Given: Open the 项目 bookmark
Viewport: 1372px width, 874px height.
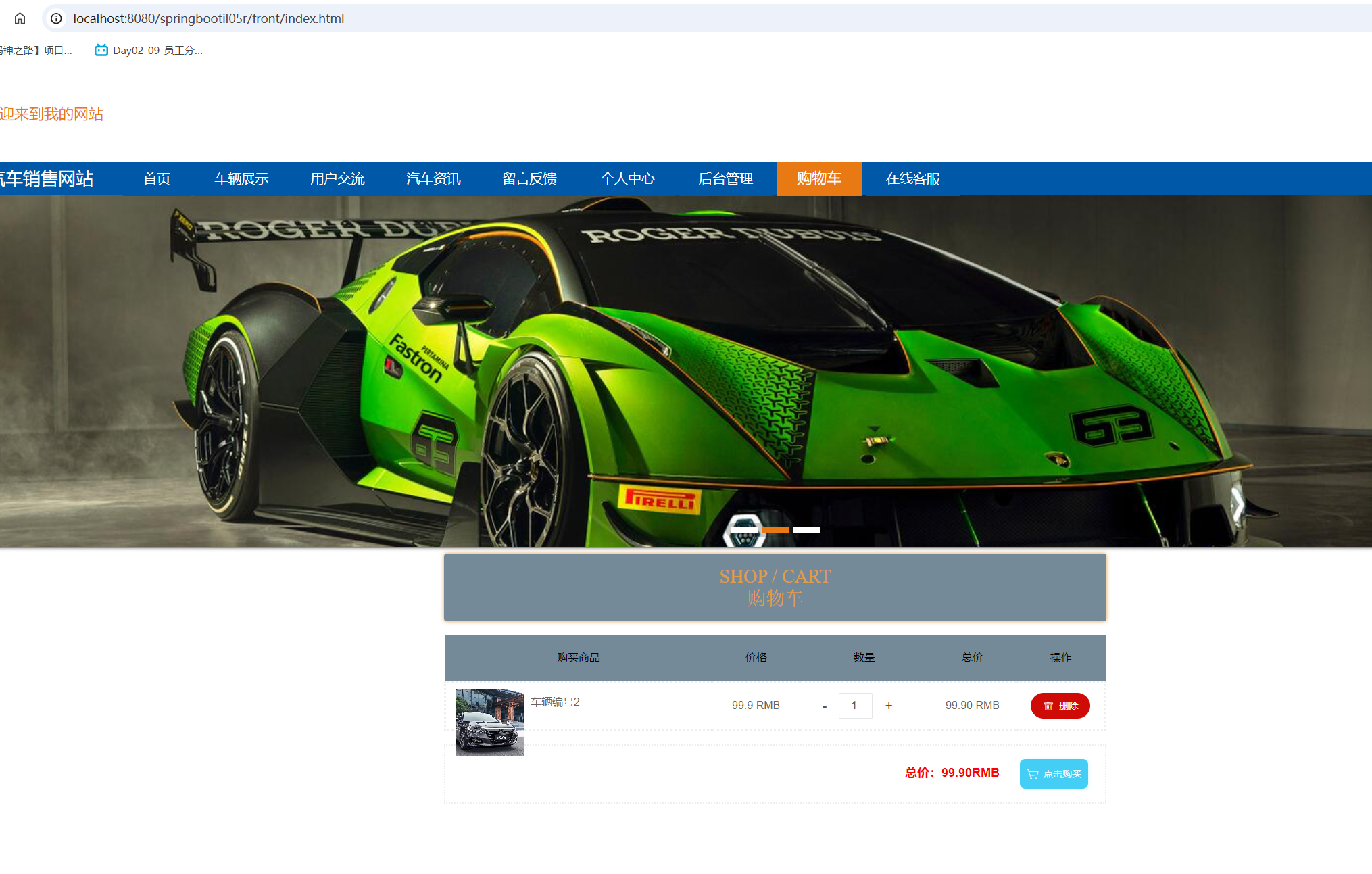Looking at the screenshot, I should coord(36,50).
